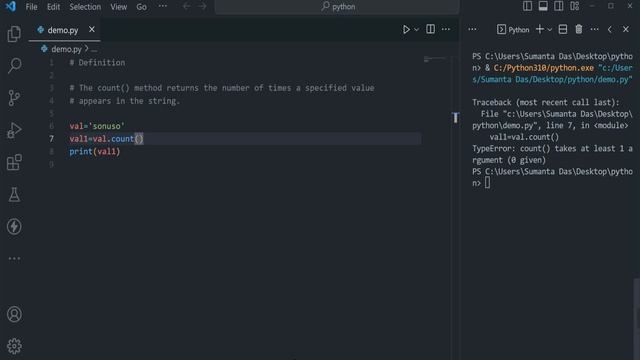Click the minimap code preview

click(434, 60)
